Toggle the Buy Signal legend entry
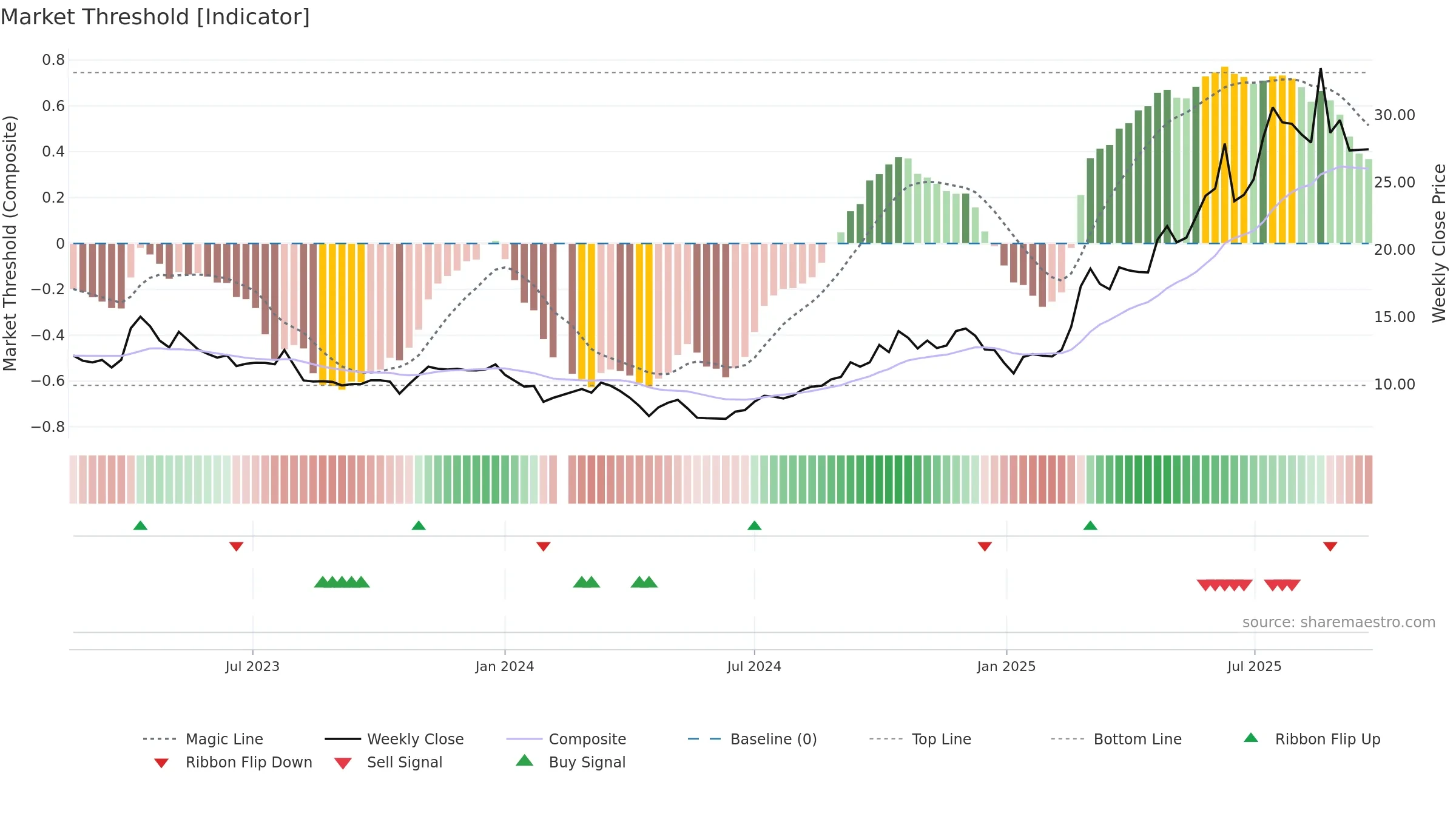The width and height of the screenshot is (1456, 819). point(570,762)
